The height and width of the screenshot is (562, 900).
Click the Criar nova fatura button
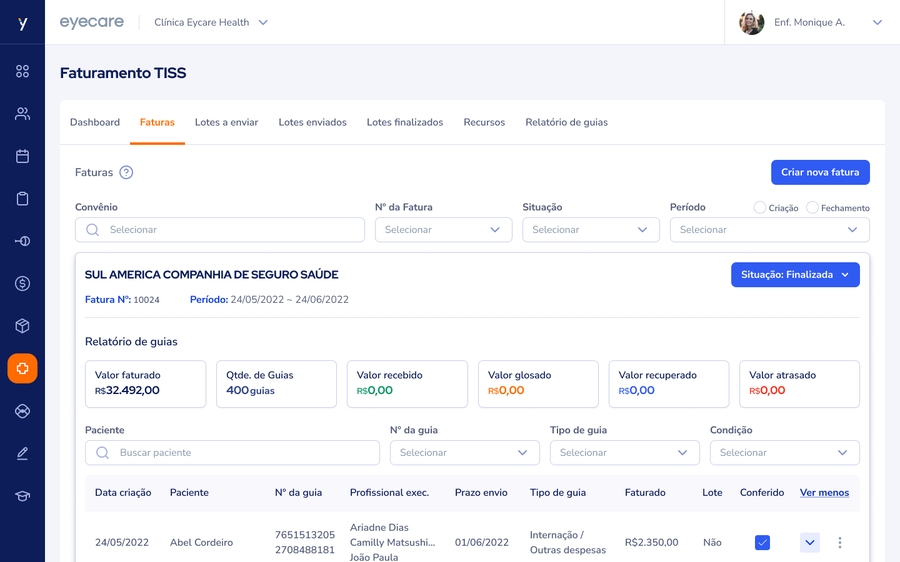click(820, 172)
